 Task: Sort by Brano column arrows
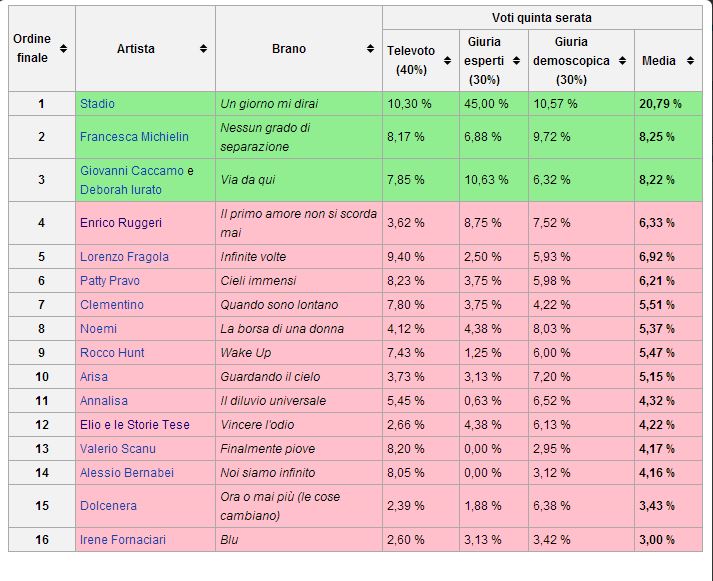click(x=371, y=48)
